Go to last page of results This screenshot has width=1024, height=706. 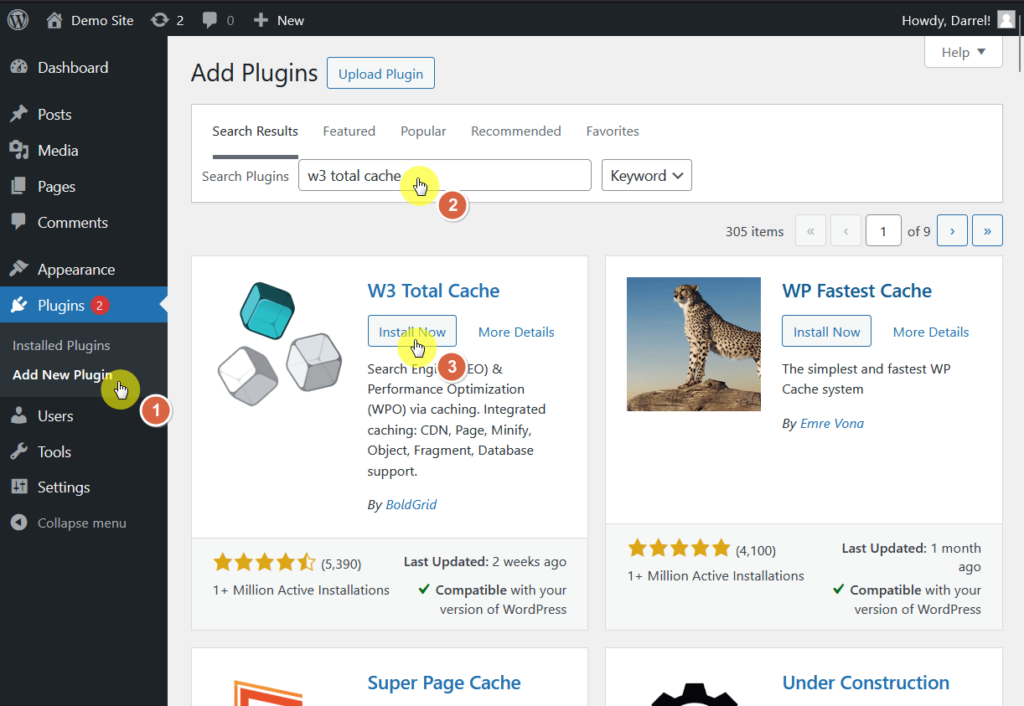(987, 231)
